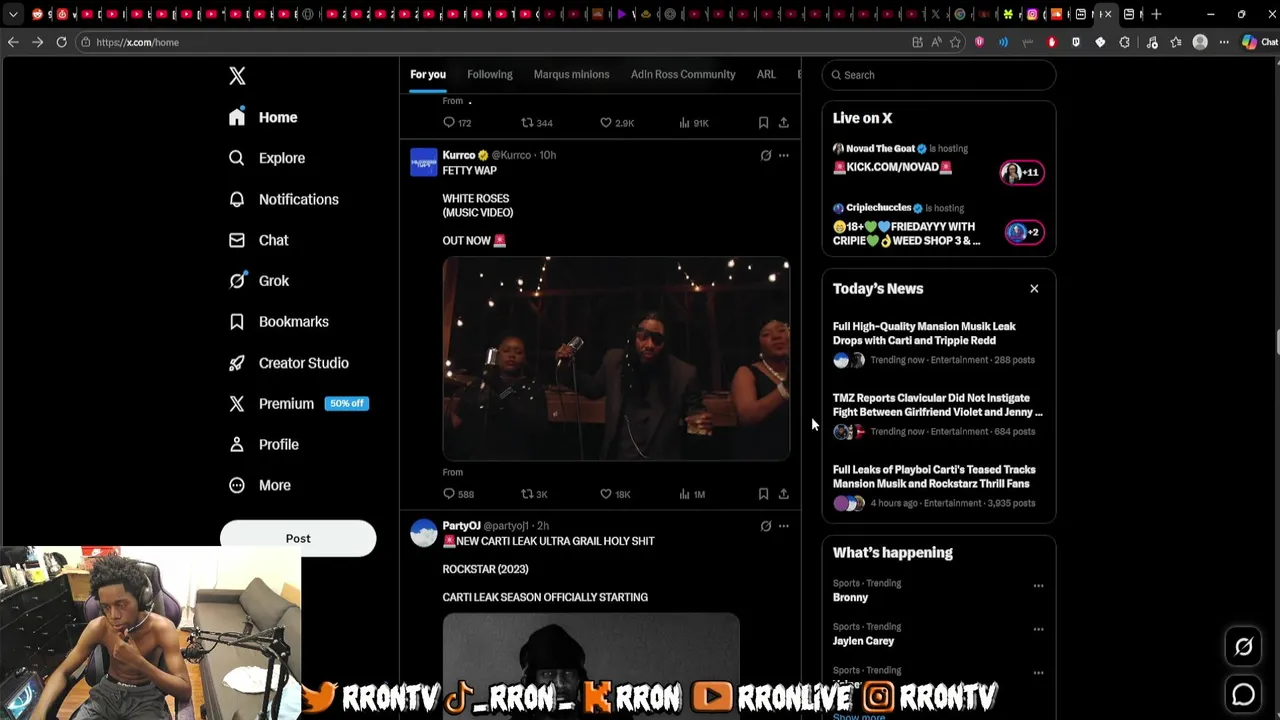This screenshot has height=720, width=1280.
Task: Click the Search input field
Action: pos(939,75)
